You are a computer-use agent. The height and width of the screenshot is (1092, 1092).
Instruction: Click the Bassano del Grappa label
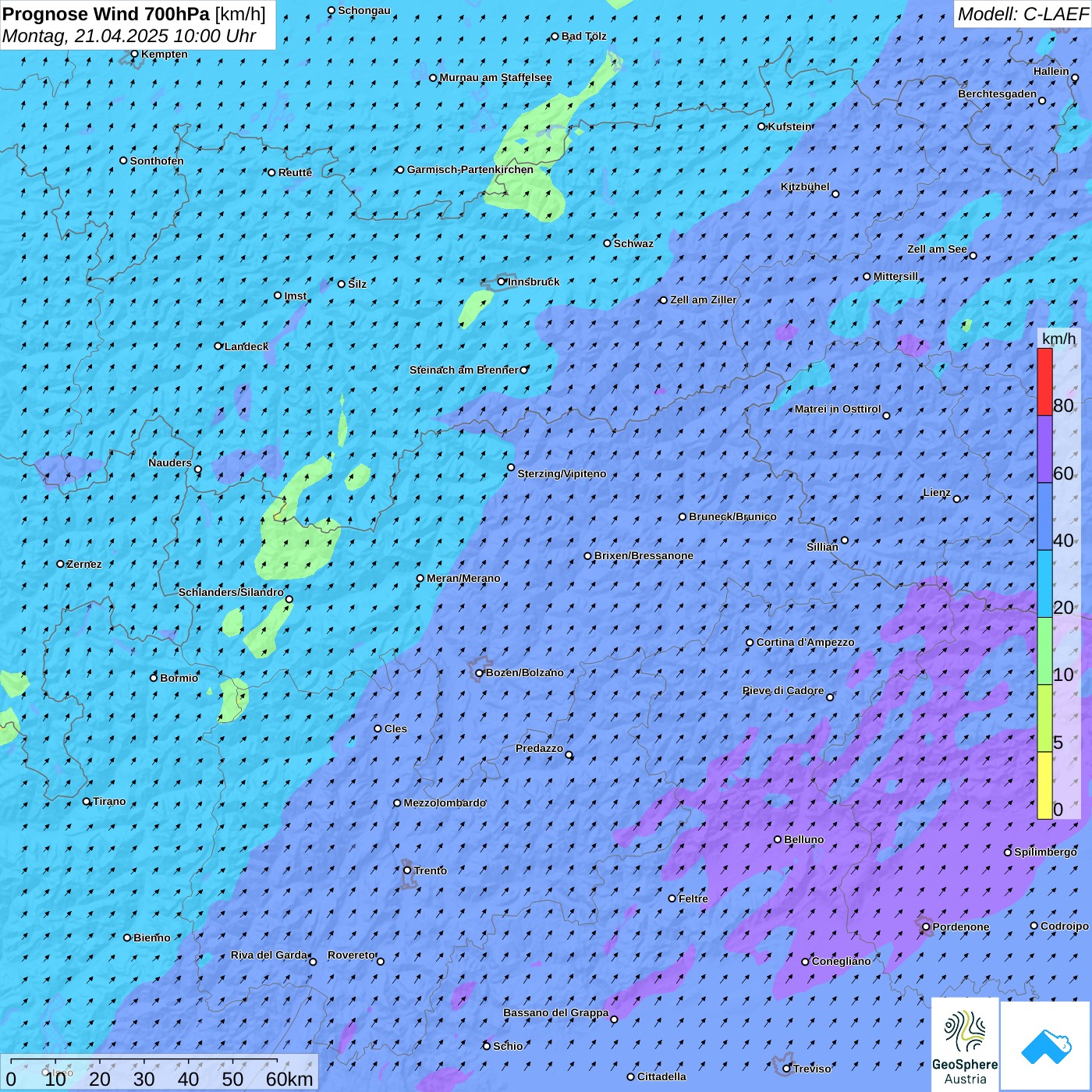click(x=556, y=1012)
